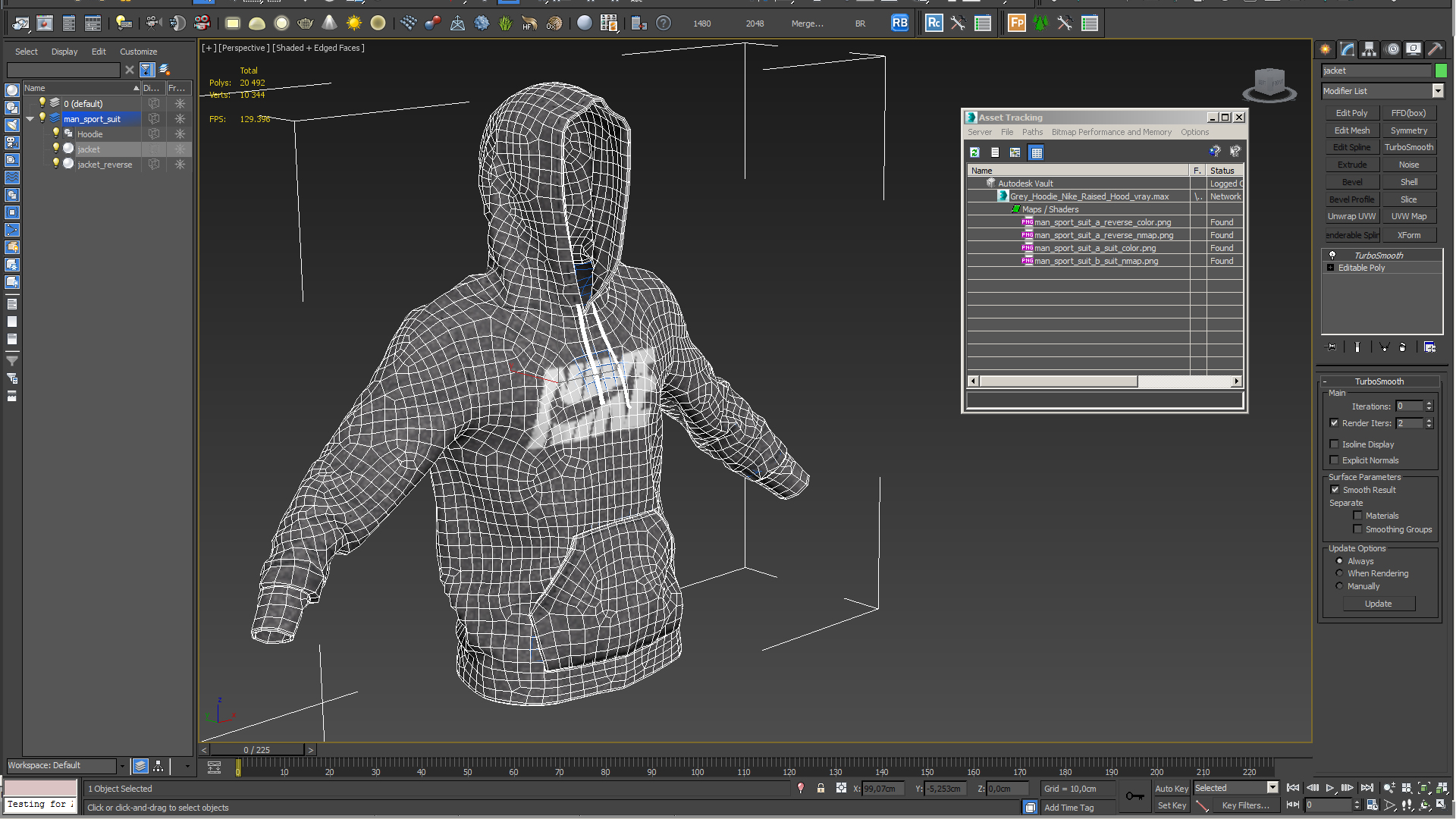
Task: Click tree view icon in Asset Tracking
Action: click(x=1015, y=152)
